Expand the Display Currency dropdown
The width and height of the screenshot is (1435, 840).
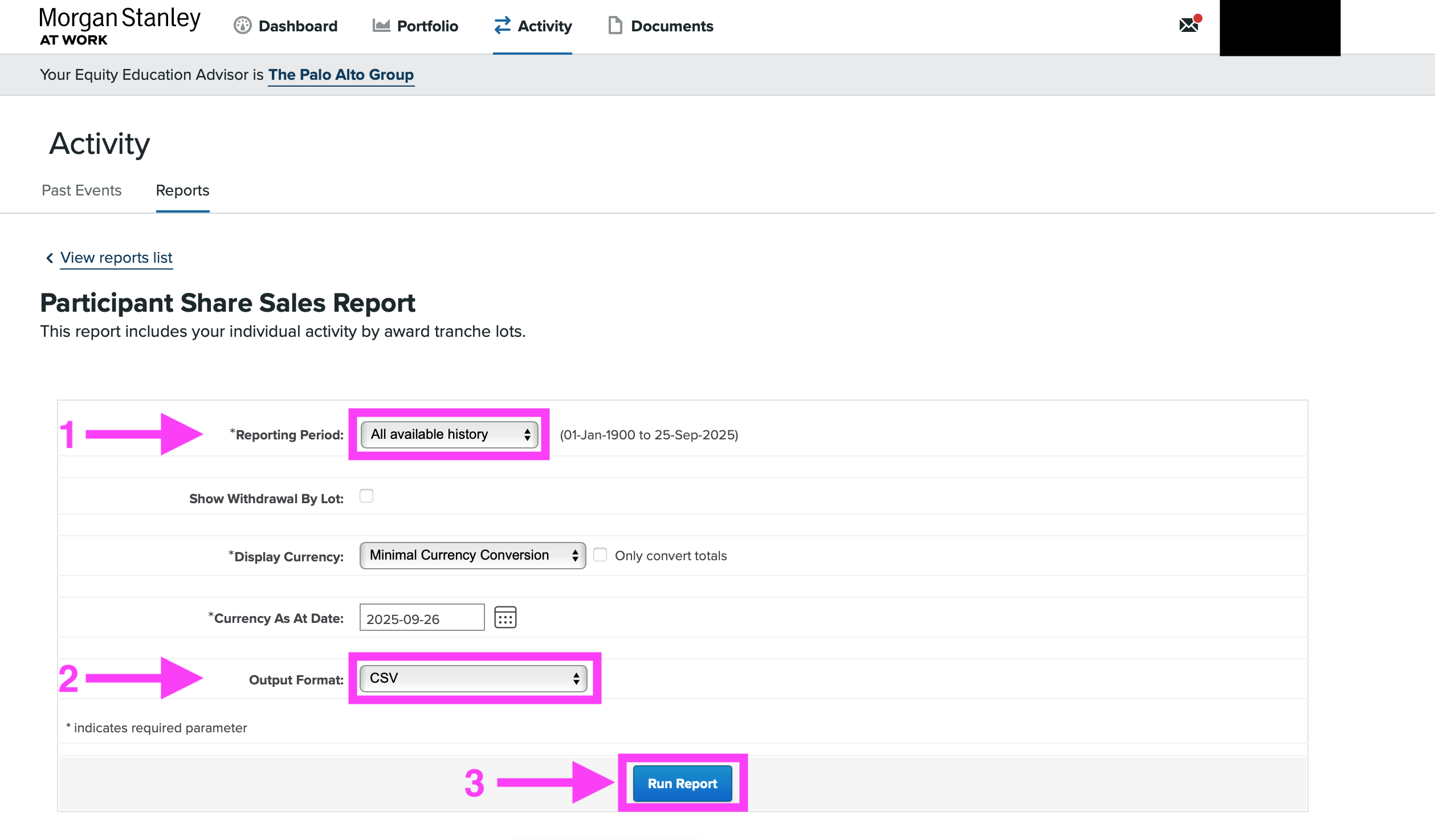pyautogui.click(x=472, y=555)
